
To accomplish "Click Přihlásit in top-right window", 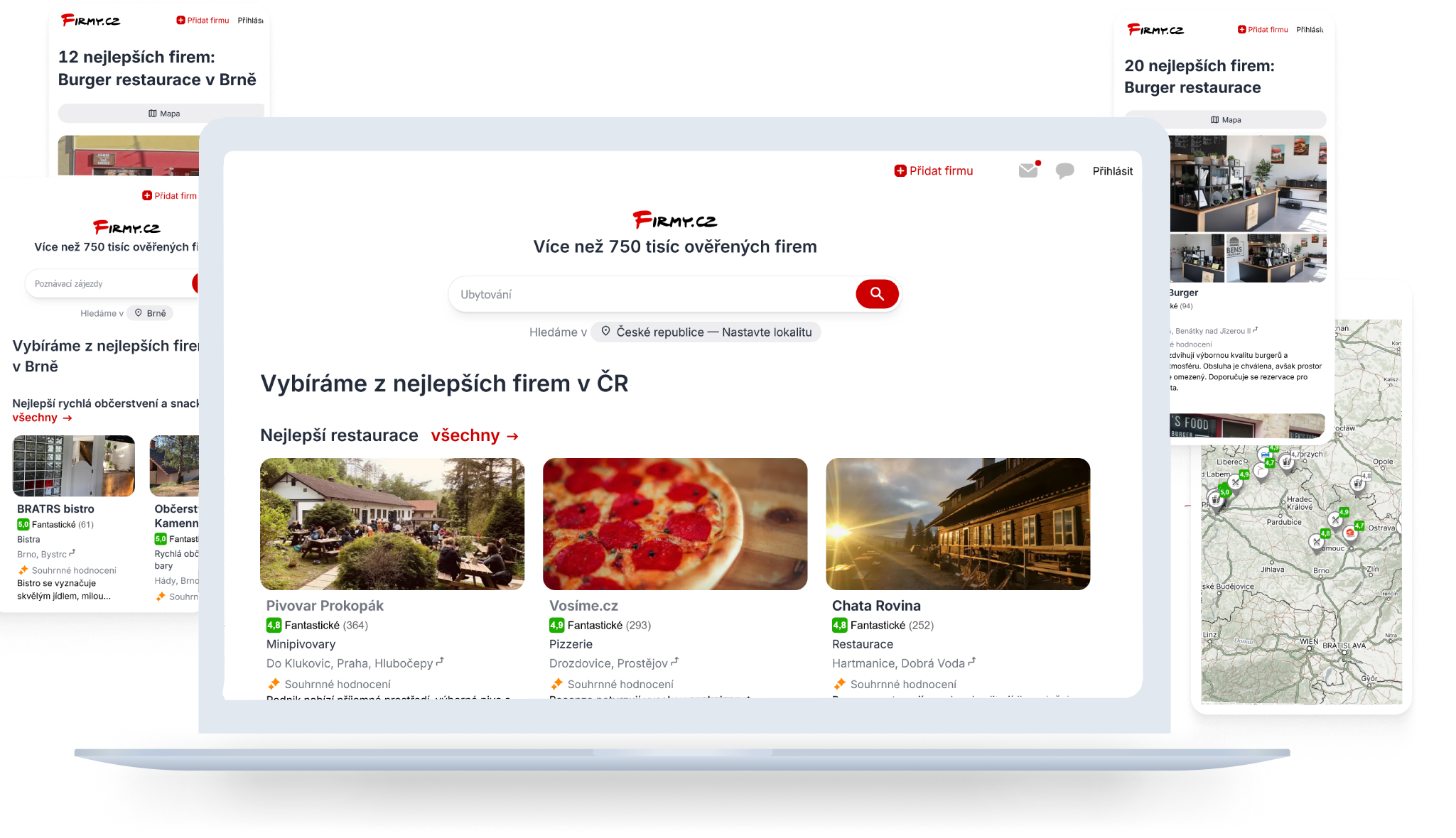I will 1310,30.
